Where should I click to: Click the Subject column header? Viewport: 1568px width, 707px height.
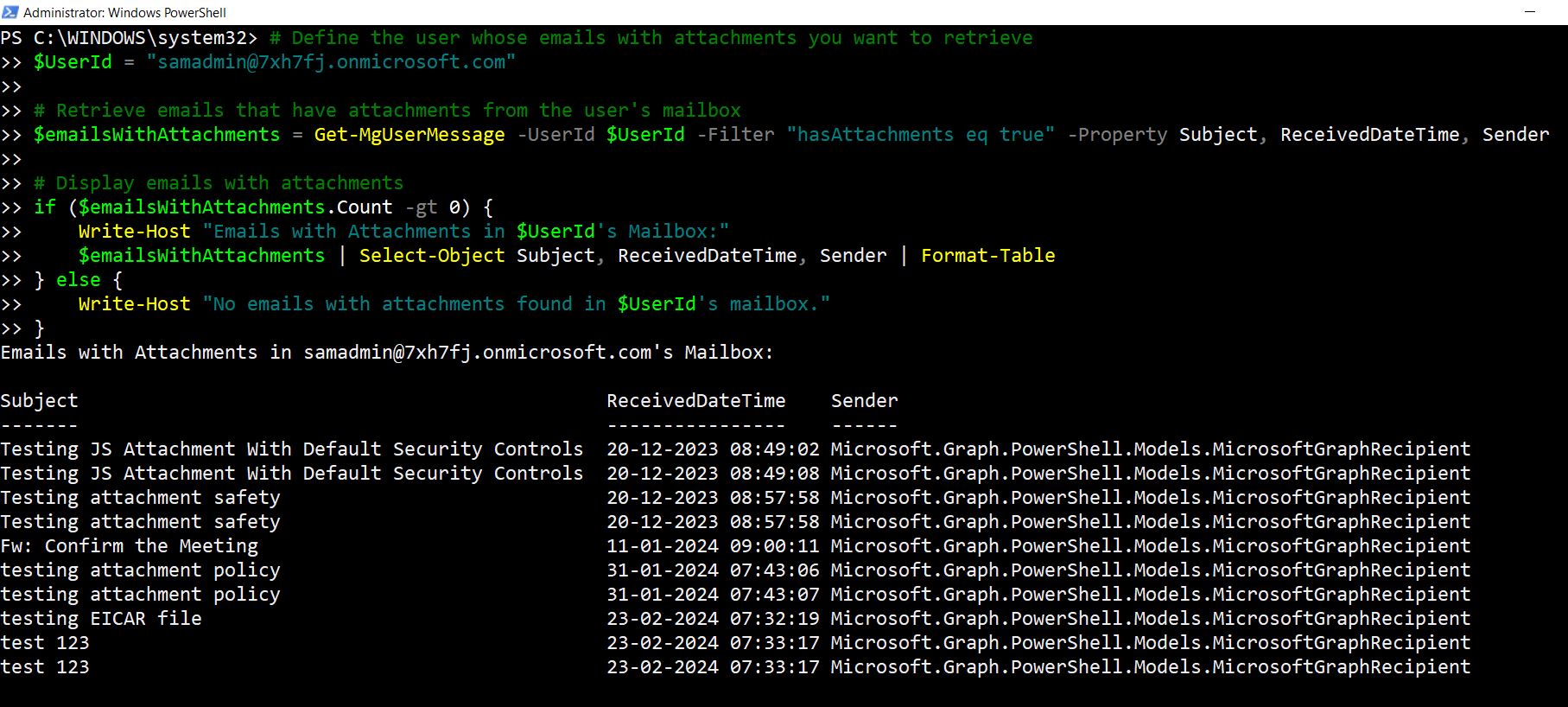pyautogui.click(x=39, y=401)
